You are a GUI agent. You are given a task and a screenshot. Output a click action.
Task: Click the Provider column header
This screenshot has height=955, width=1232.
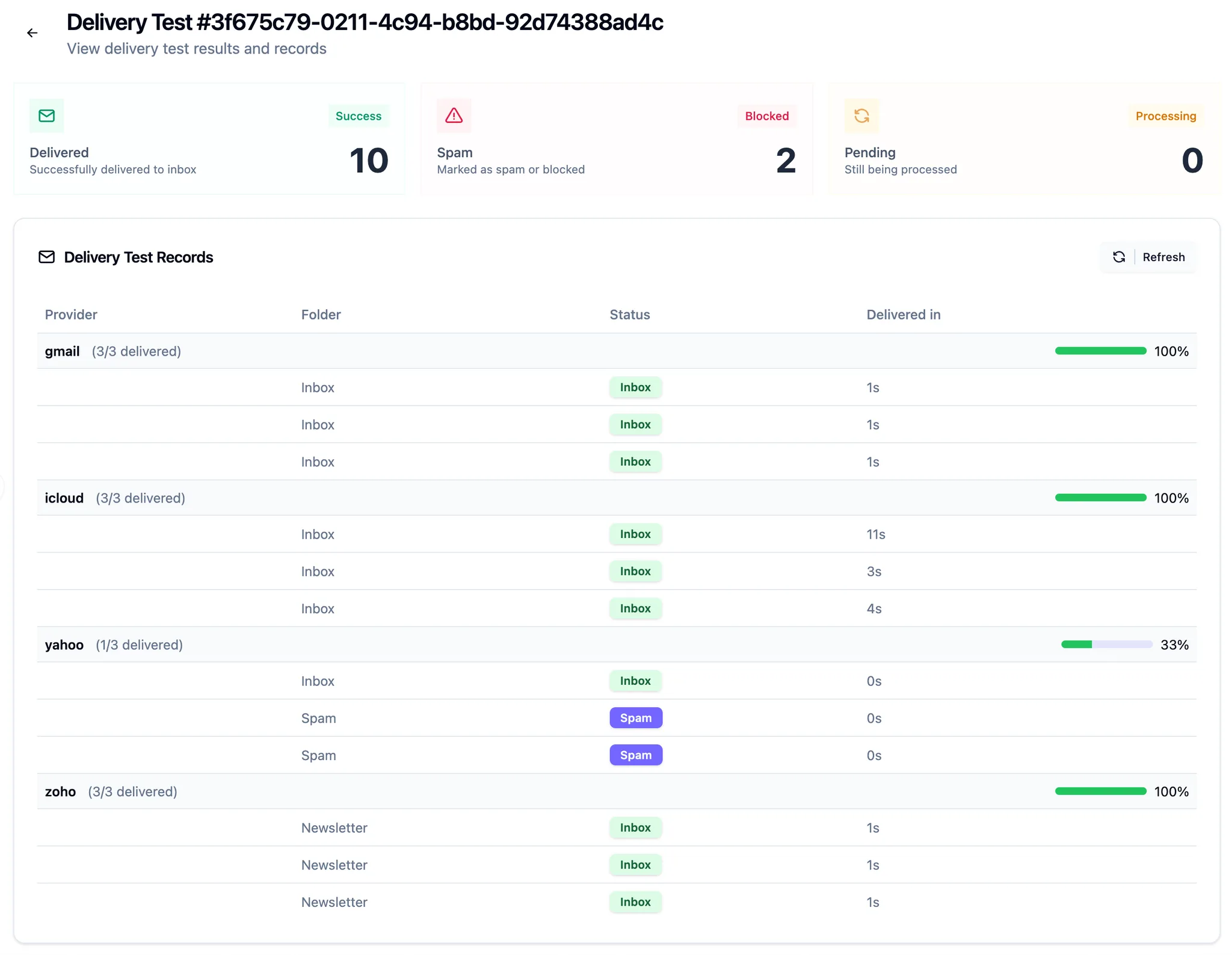71,315
